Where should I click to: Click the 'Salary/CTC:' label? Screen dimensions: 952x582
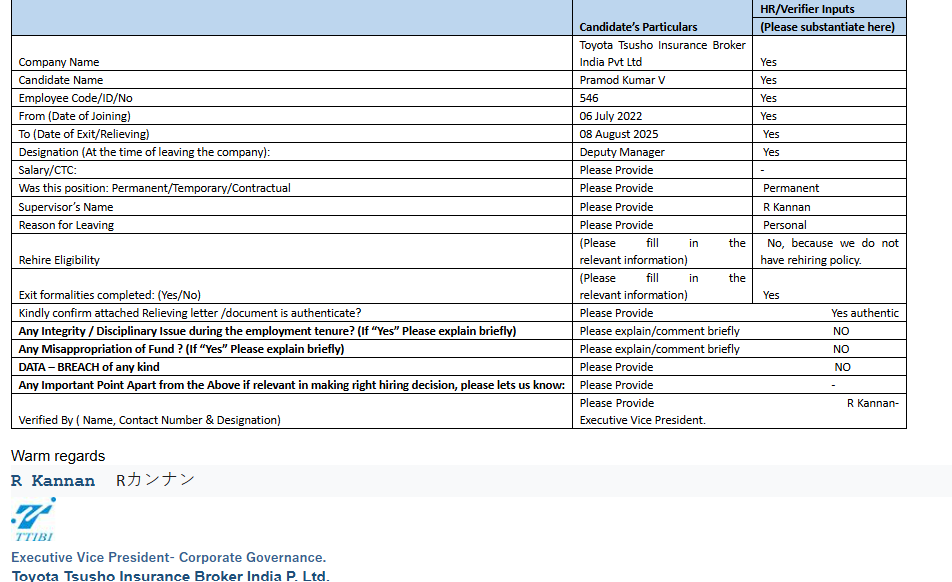click(x=47, y=171)
